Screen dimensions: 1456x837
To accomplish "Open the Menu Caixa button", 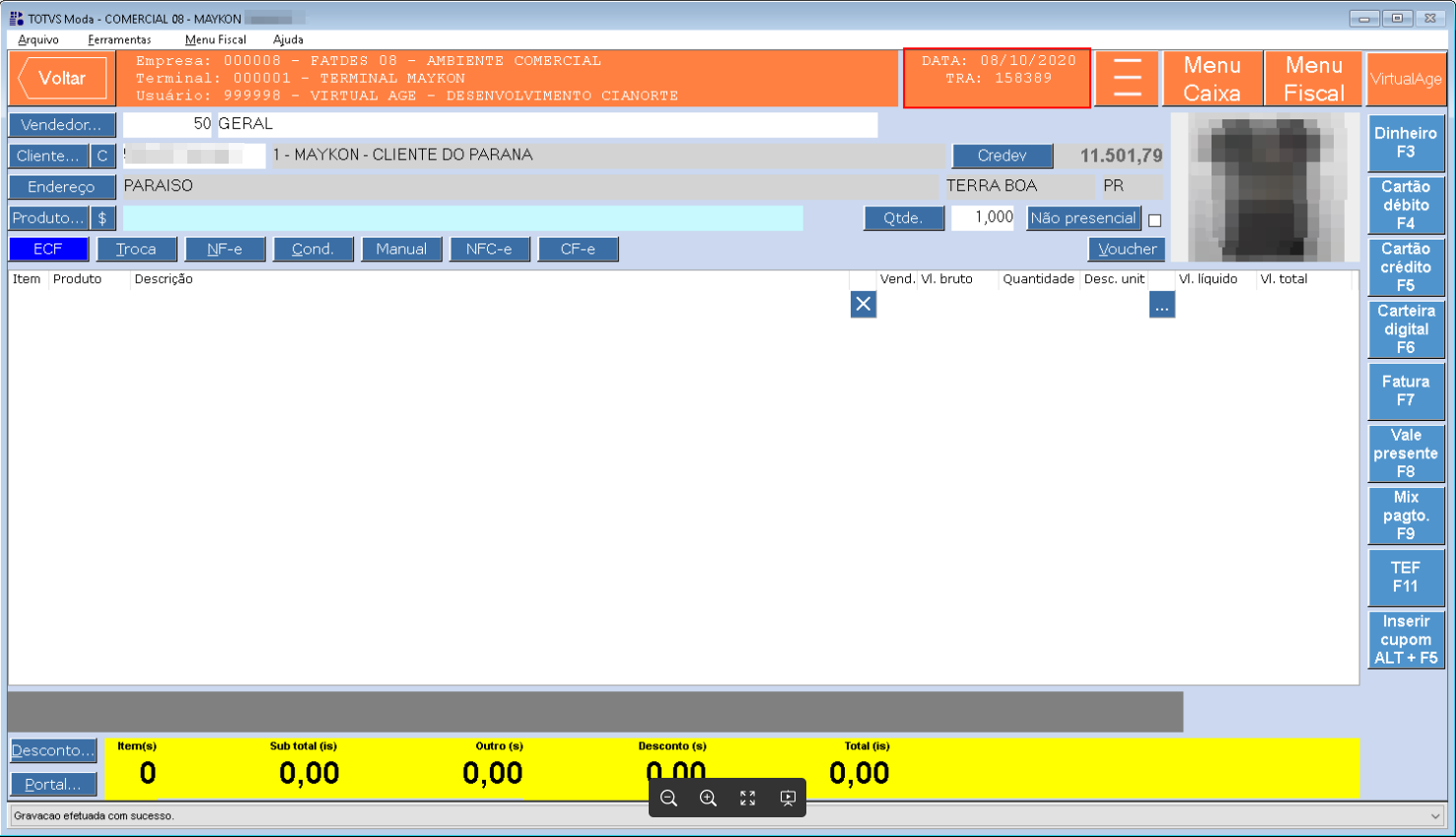I will point(1212,79).
